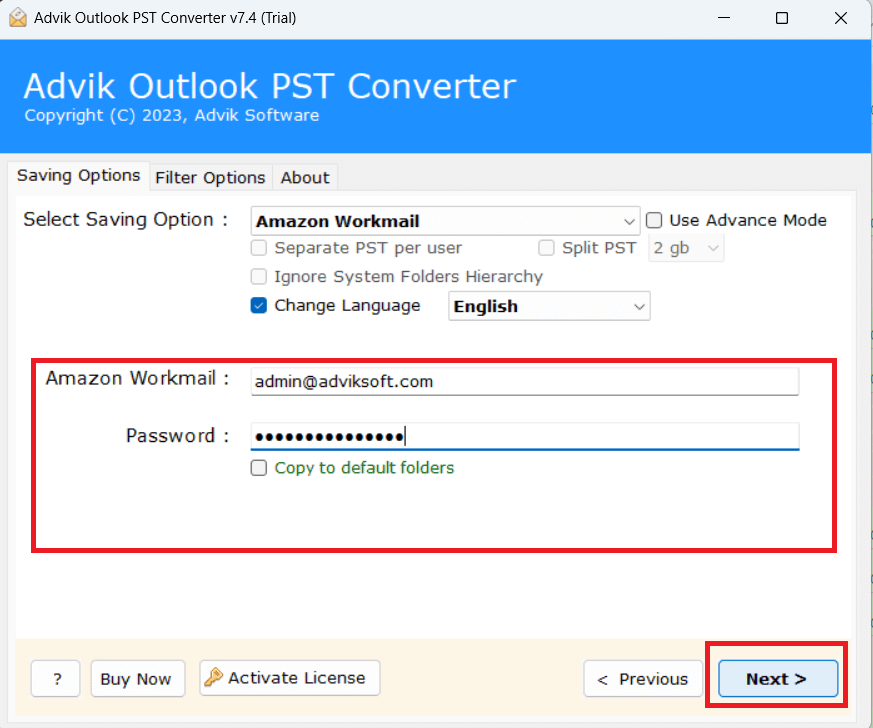The width and height of the screenshot is (873, 728).
Task: Click the 'Copyright (C) 2023, Advik Software' text
Action: 171,115
